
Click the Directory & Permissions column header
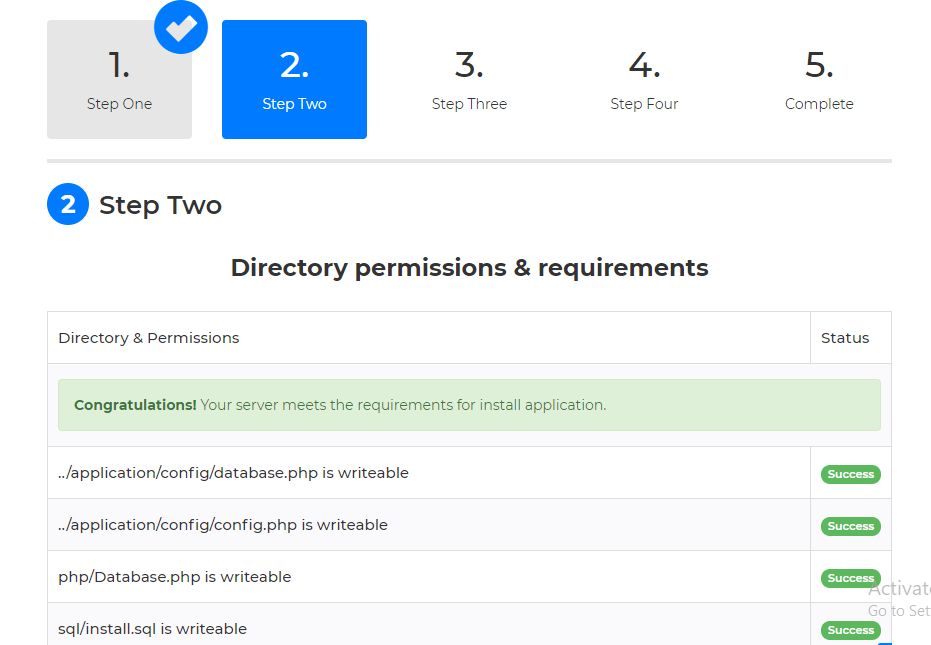pos(149,338)
